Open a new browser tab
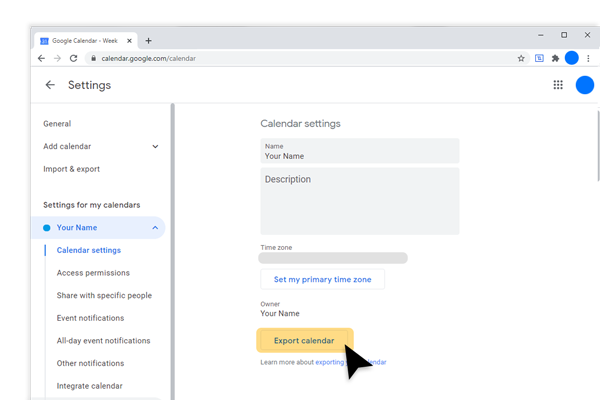This screenshot has width=600, height=400. tap(148, 41)
